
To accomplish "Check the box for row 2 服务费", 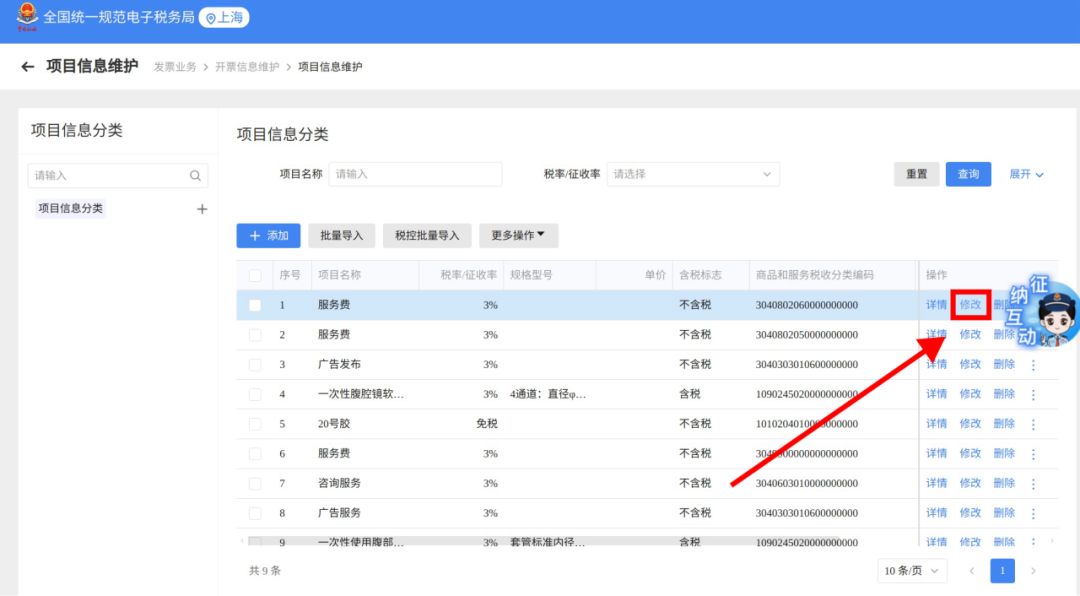I will pos(255,335).
